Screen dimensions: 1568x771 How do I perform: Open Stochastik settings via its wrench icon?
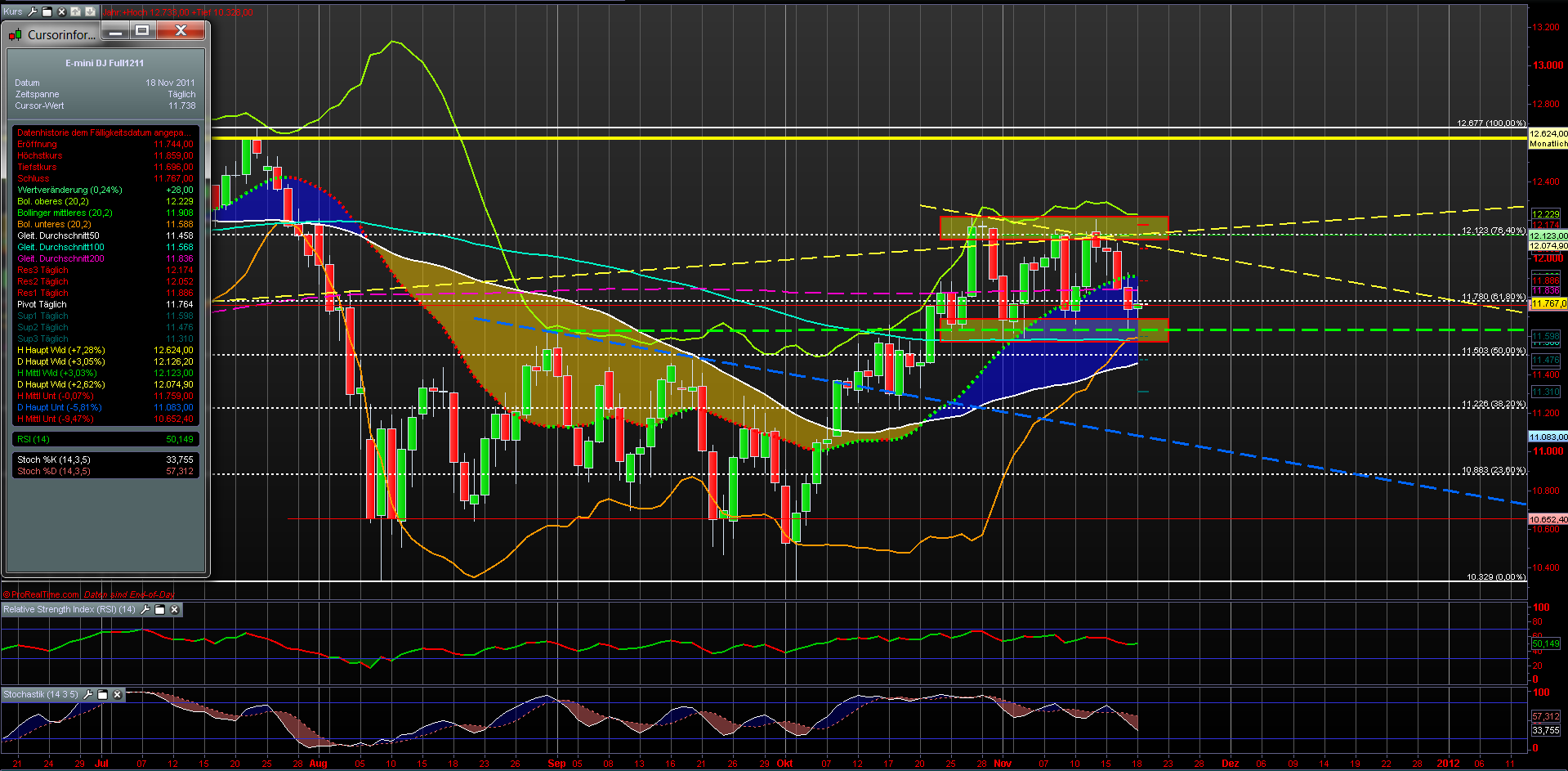click(x=88, y=695)
